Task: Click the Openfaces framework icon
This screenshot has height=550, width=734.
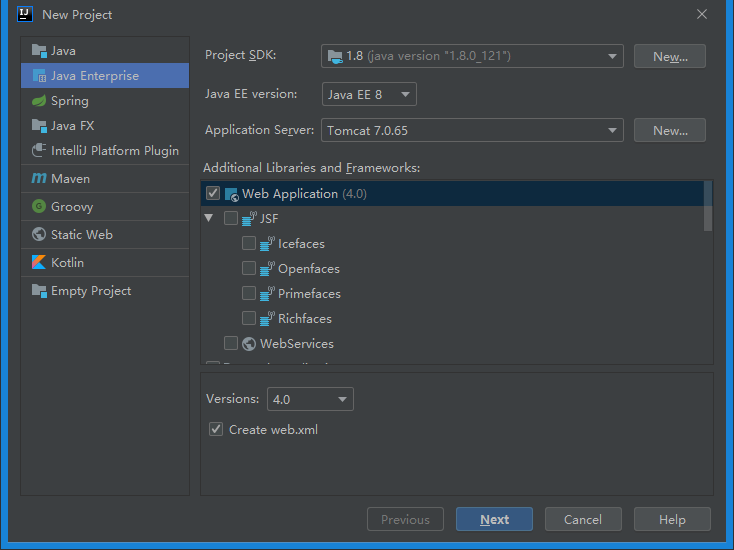Action: tap(267, 269)
